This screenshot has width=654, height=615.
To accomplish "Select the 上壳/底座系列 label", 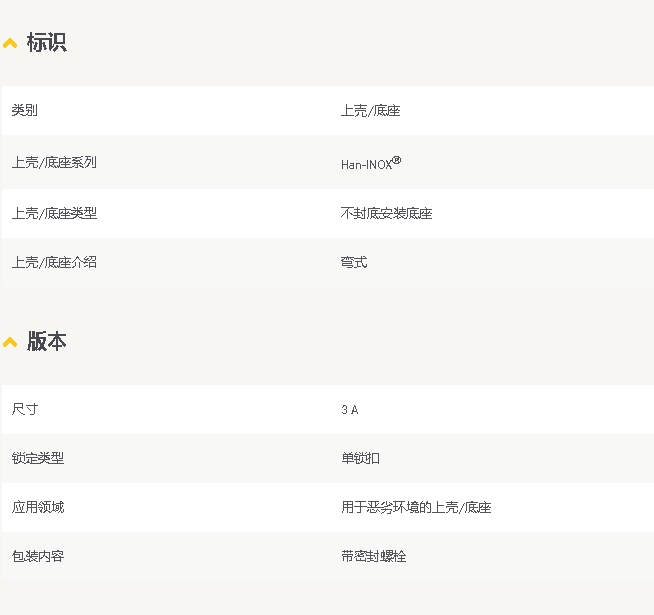I will pos(54,163).
